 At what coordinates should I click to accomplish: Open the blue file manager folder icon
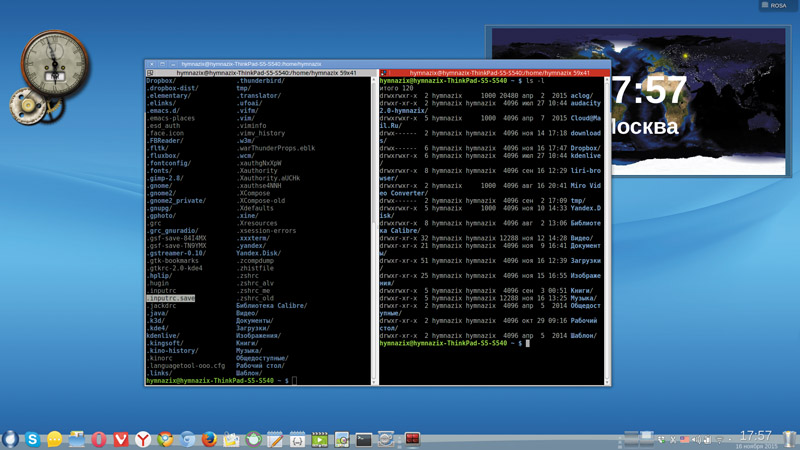click(77, 439)
